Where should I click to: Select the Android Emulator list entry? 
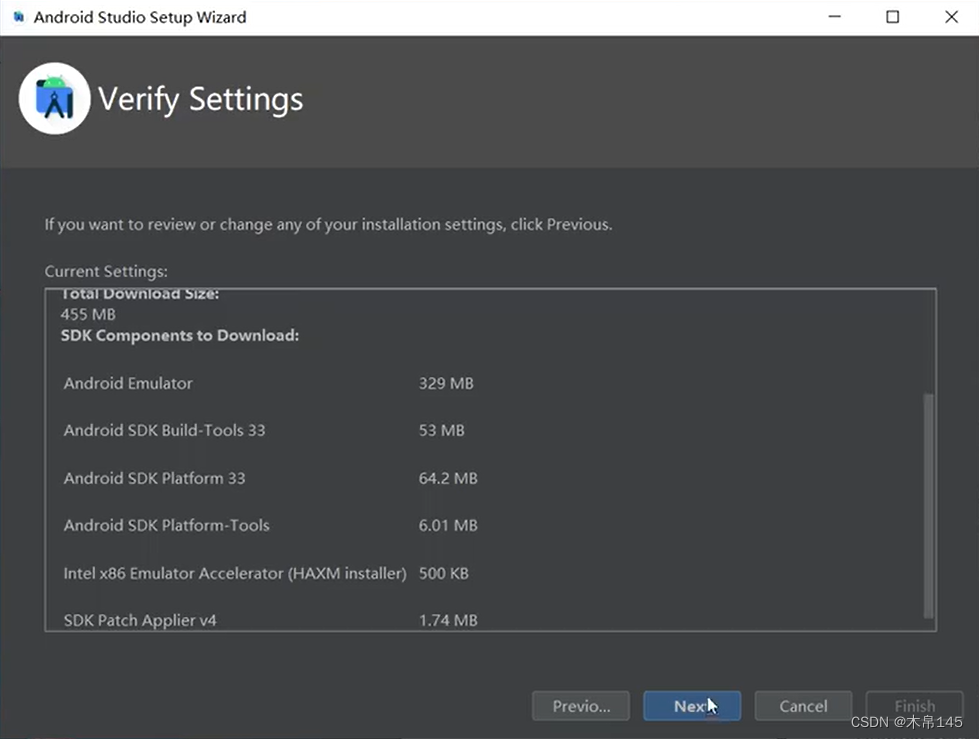point(128,383)
